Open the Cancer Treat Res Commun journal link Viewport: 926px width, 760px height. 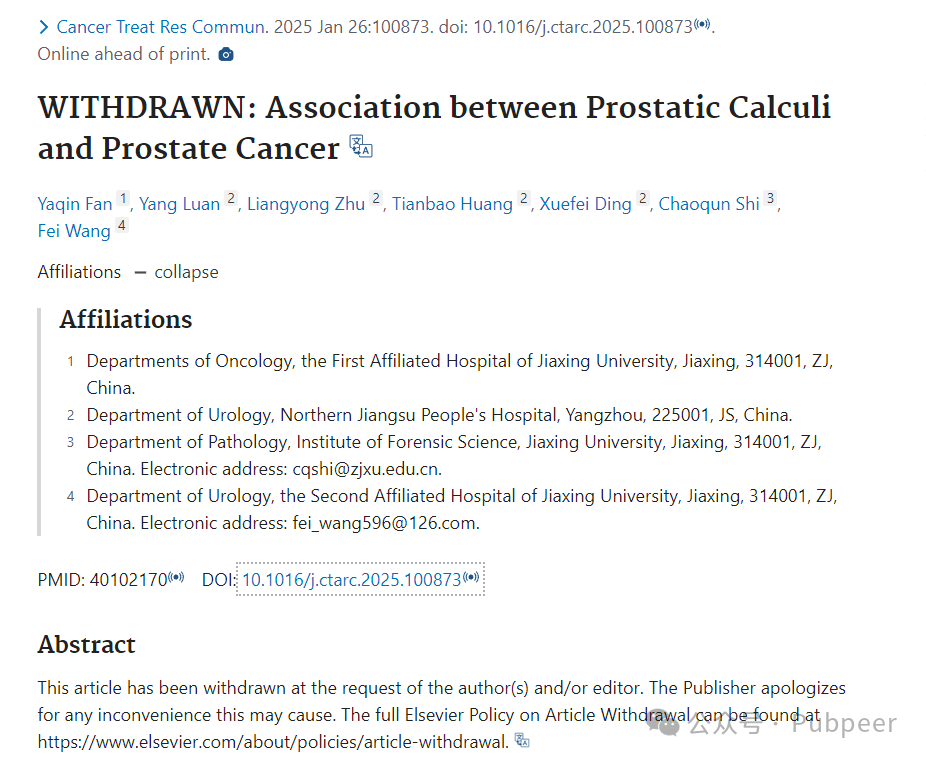pos(162,27)
